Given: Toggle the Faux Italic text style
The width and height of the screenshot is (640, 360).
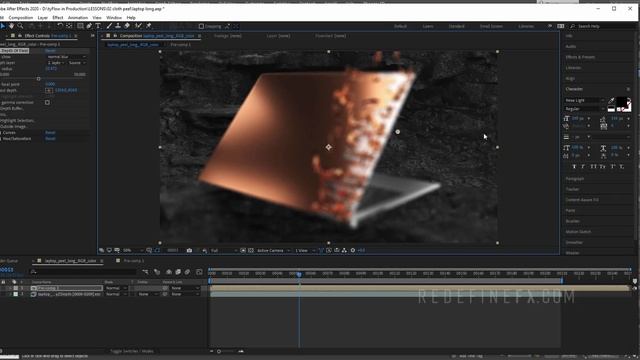Looking at the screenshot, I should [583, 167].
